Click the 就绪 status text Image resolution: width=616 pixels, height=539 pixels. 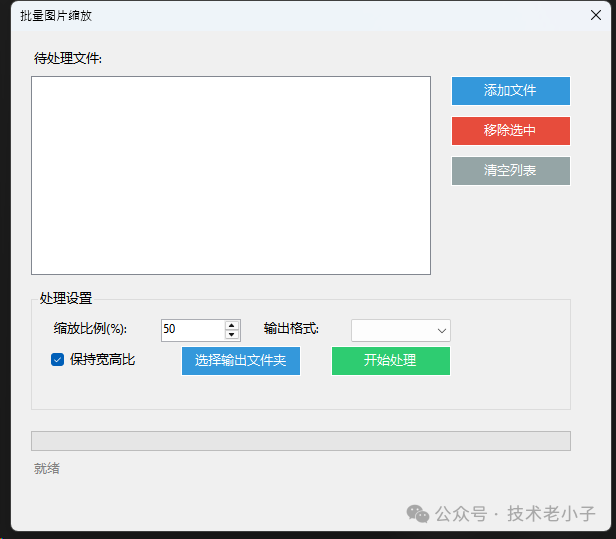[47, 468]
